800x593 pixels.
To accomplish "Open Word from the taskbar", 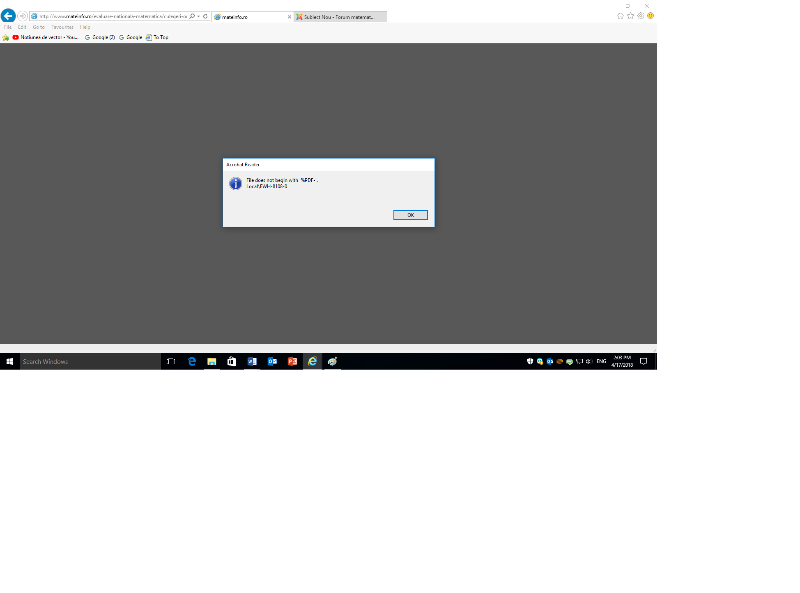I will tap(252, 361).
